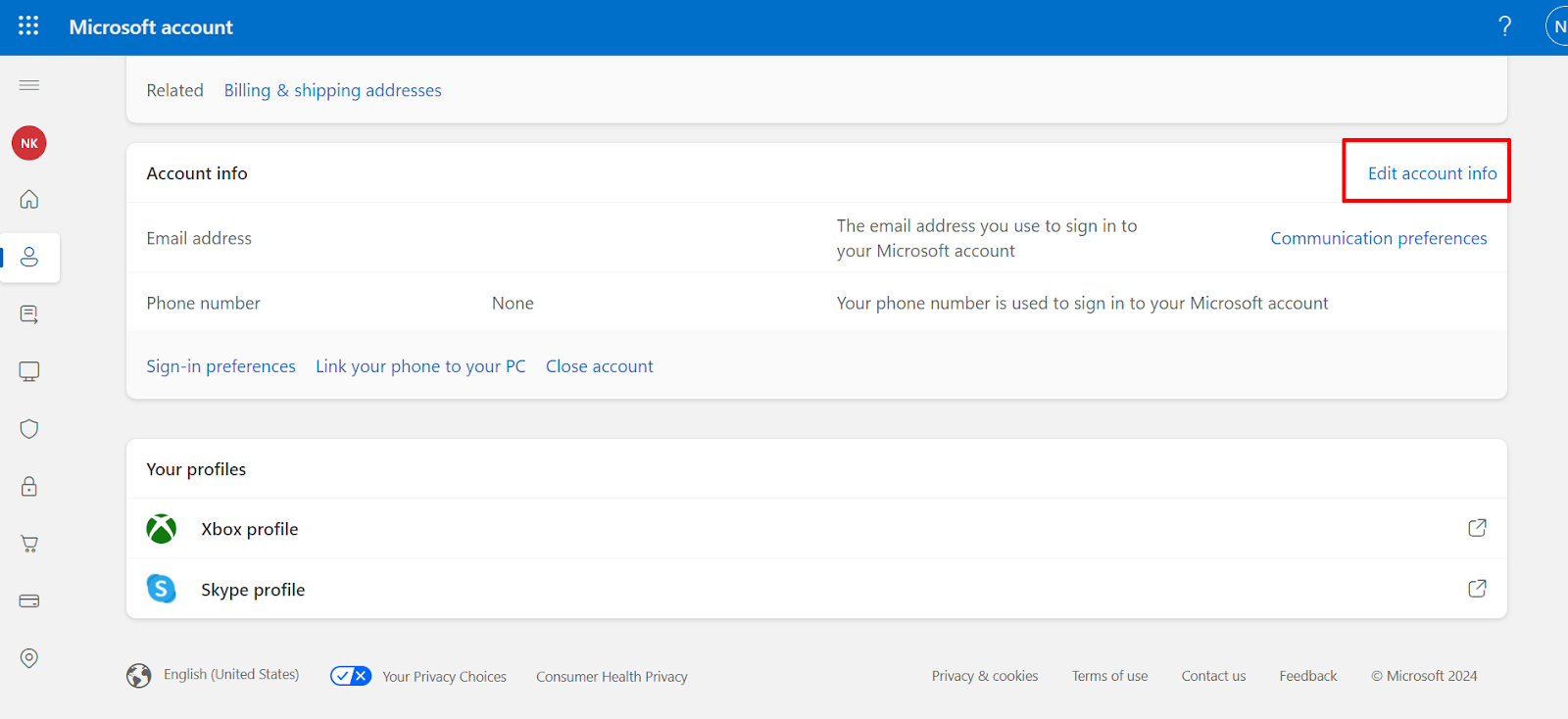Click the Feedback footer link
Viewport: 1568px width, 719px height.
tap(1307, 676)
